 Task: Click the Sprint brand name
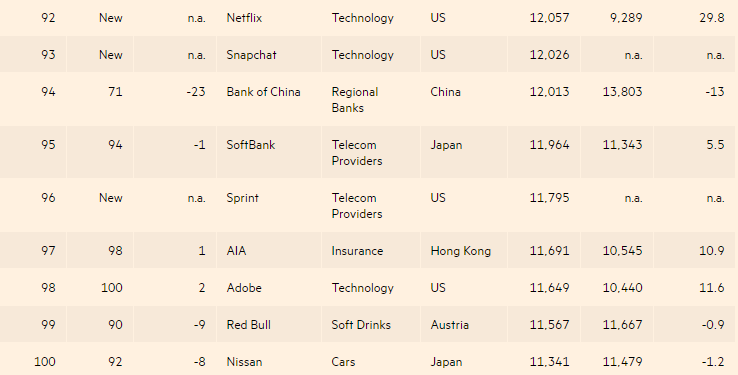[242, 198]
